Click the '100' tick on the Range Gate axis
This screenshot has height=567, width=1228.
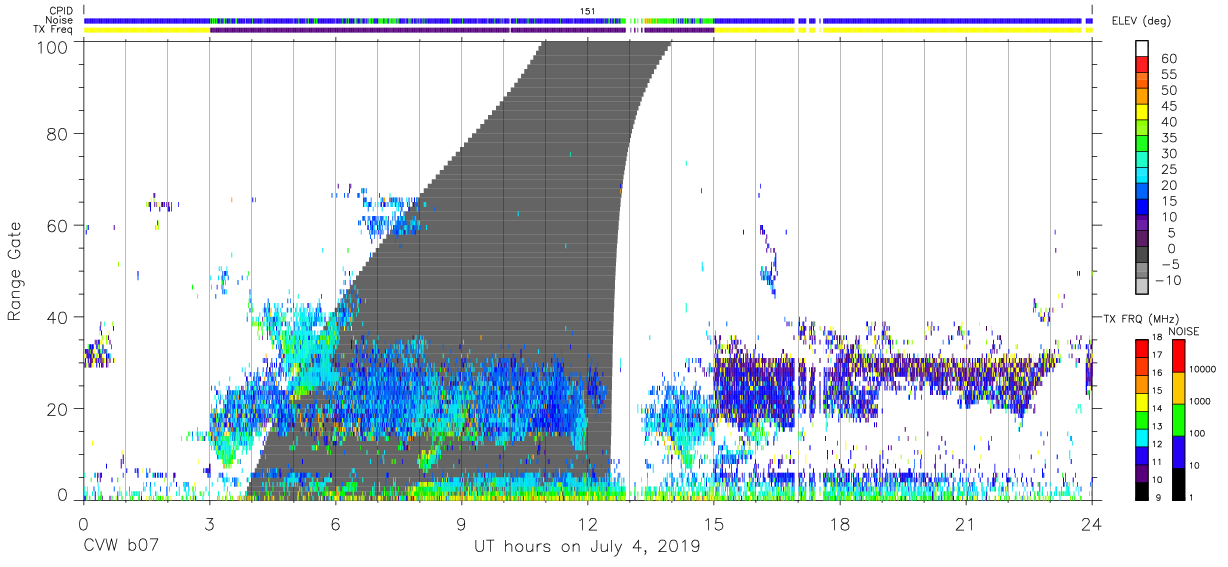[x=53, y=47]
